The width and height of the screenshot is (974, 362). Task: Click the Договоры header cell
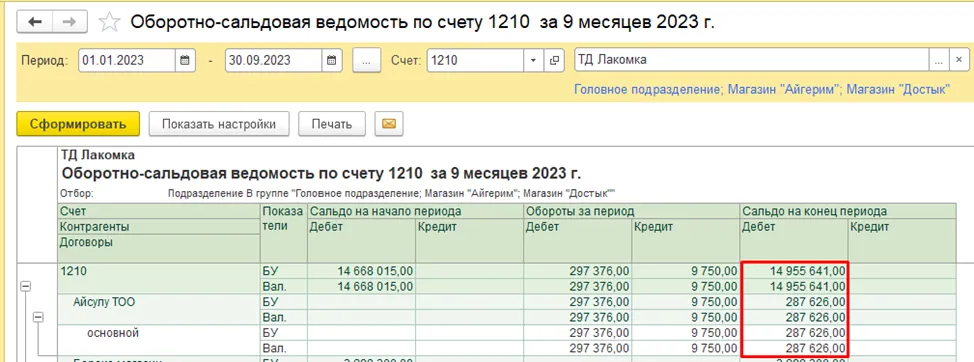[160, 248]
